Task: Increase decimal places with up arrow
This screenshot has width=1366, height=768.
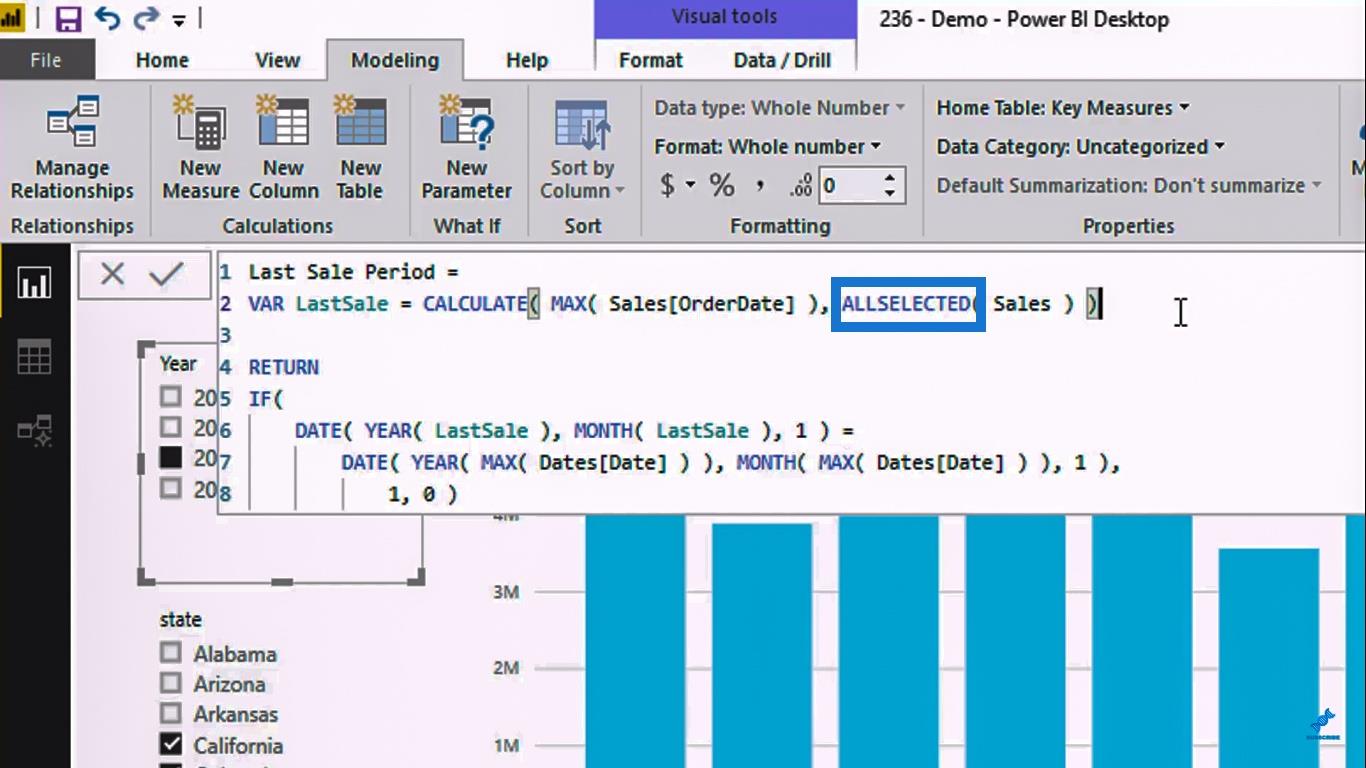Action: click(890, 178)
